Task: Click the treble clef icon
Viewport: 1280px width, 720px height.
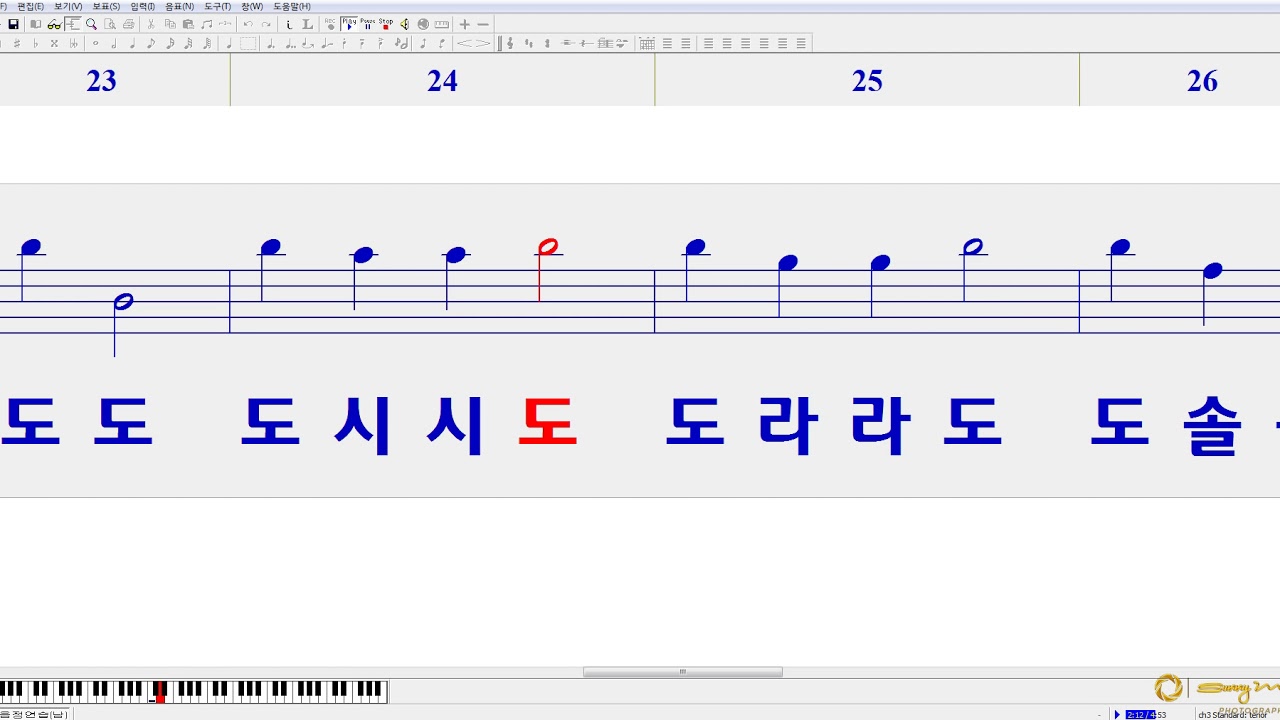Action: tap(510, 43)
